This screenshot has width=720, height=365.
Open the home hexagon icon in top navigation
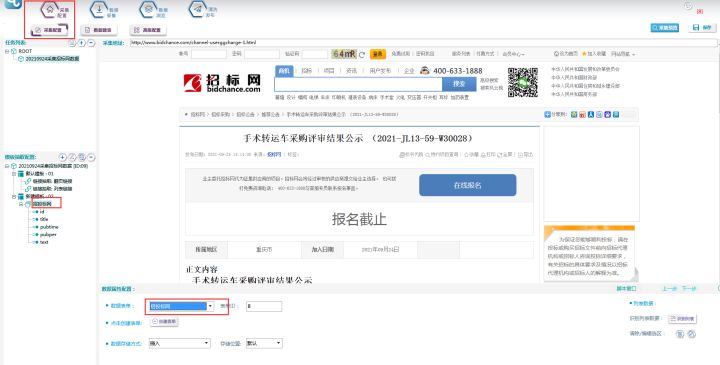pos(50,10)
